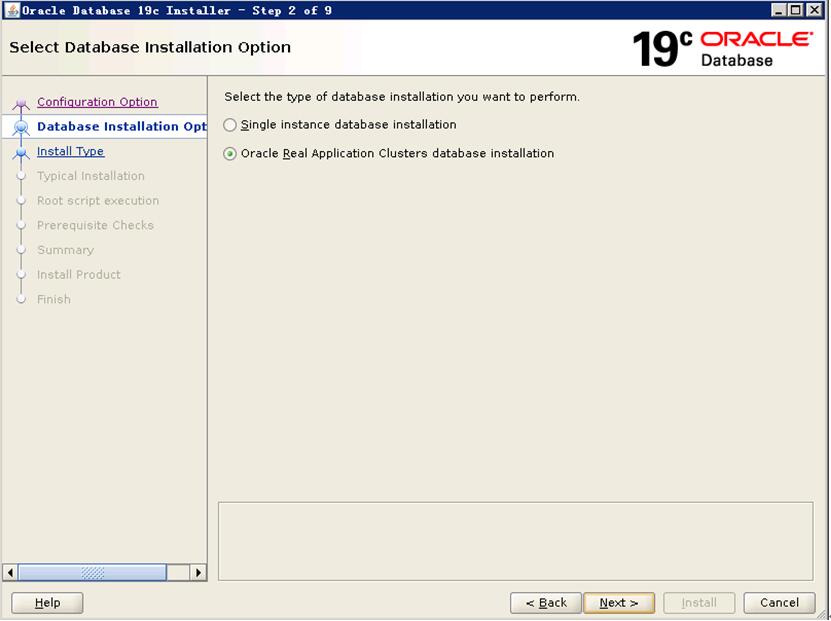Click the Typical Installation step text
This screenshot has height=621, width=831.
[x=91, y=176]
